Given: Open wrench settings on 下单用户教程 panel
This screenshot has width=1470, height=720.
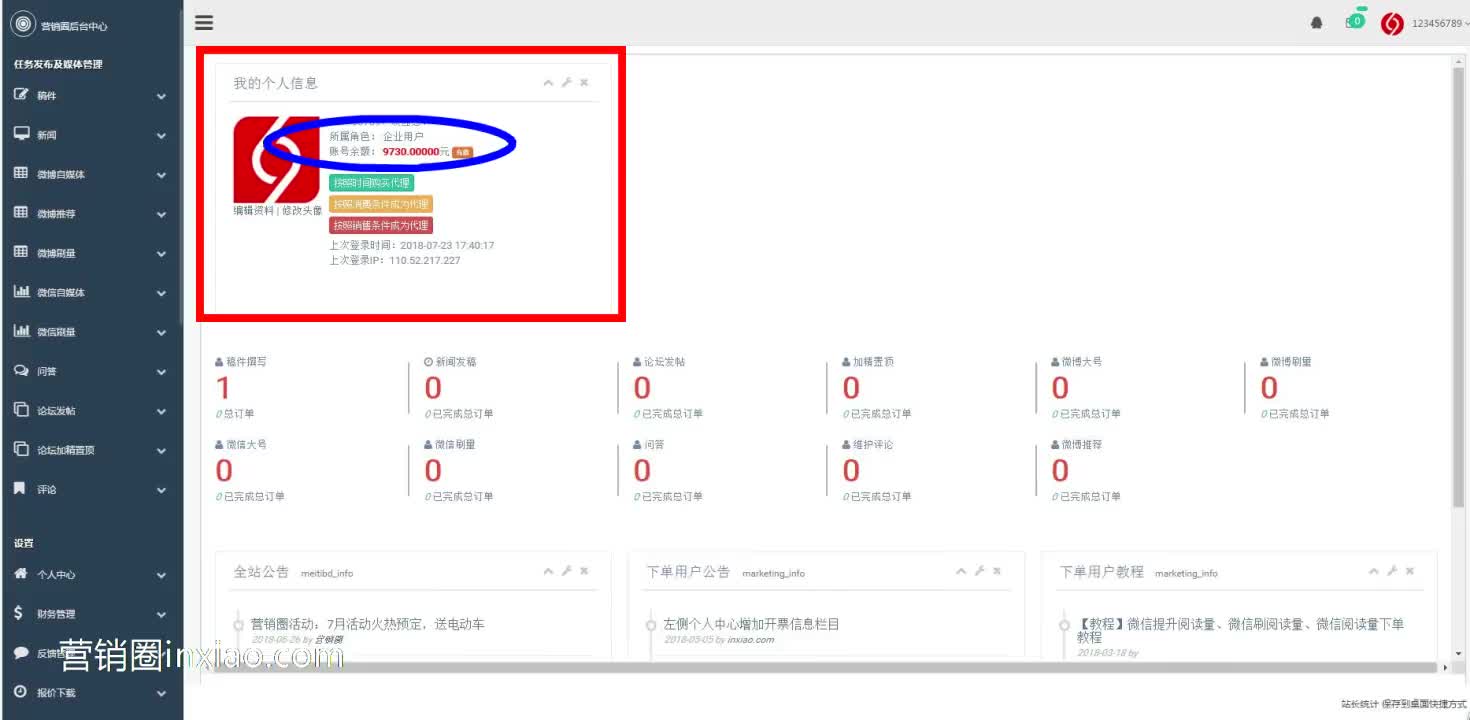Looking at the screenshot, I should (x=1392, y=571).
